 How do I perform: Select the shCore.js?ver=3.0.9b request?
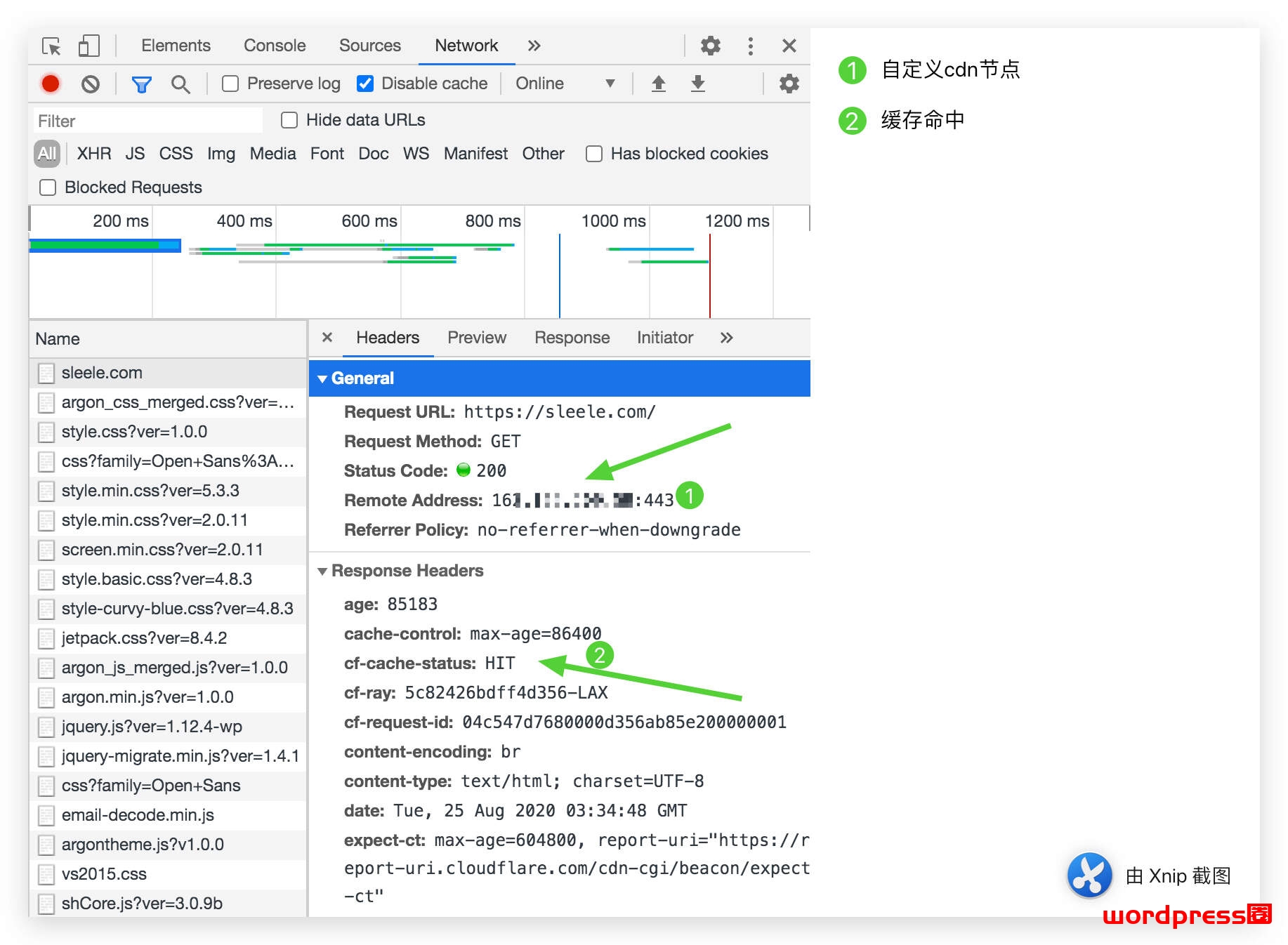(x=168, y=904)
